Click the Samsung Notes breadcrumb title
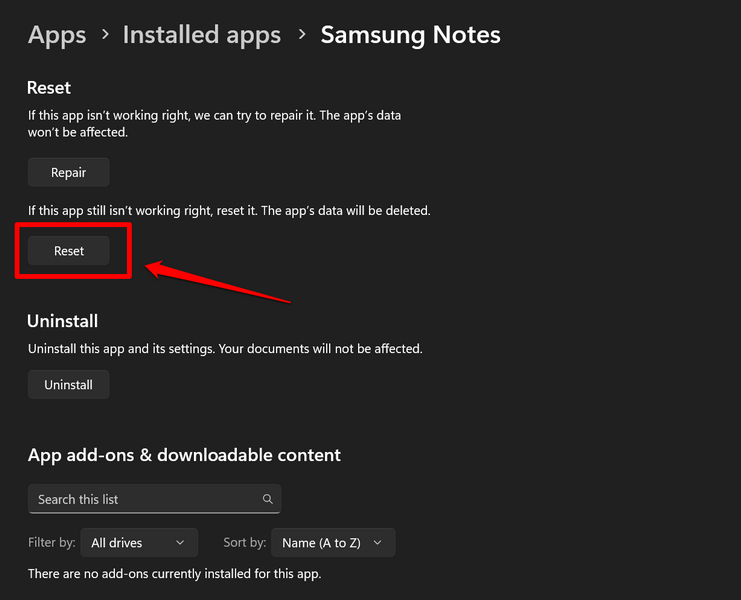Viewport: 741px width, 600px height. (x=410, y=36)
